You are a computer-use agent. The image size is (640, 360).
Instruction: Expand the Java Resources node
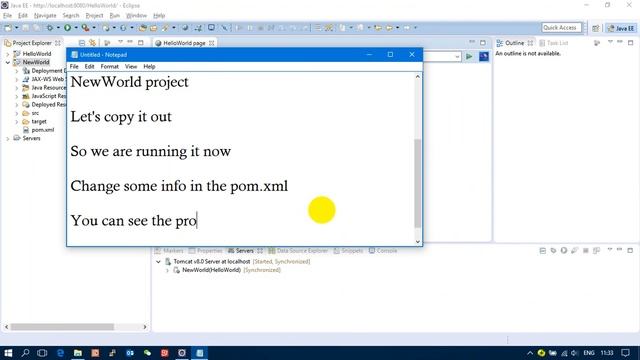coord(16,88)
